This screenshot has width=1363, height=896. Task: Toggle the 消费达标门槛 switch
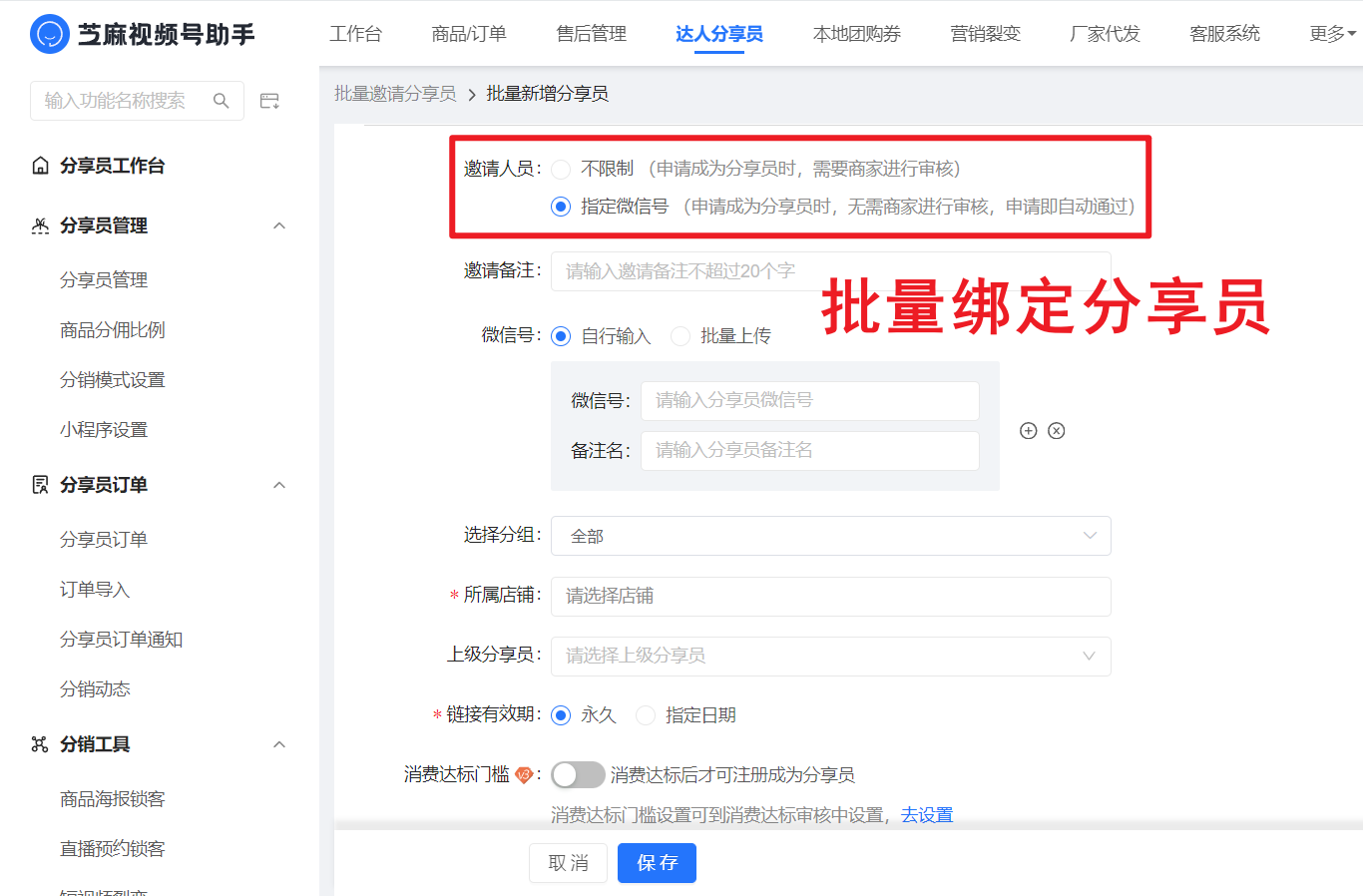[578, 774]
